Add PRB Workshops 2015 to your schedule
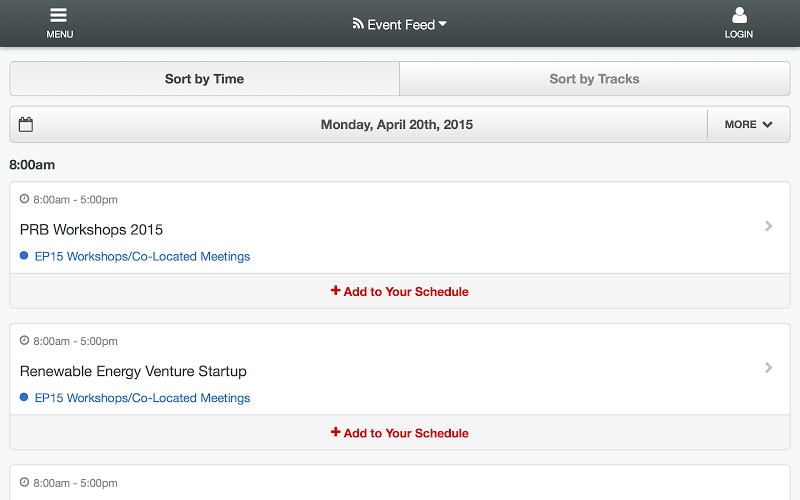The image size is (800, 500). [x=400, y=291]
